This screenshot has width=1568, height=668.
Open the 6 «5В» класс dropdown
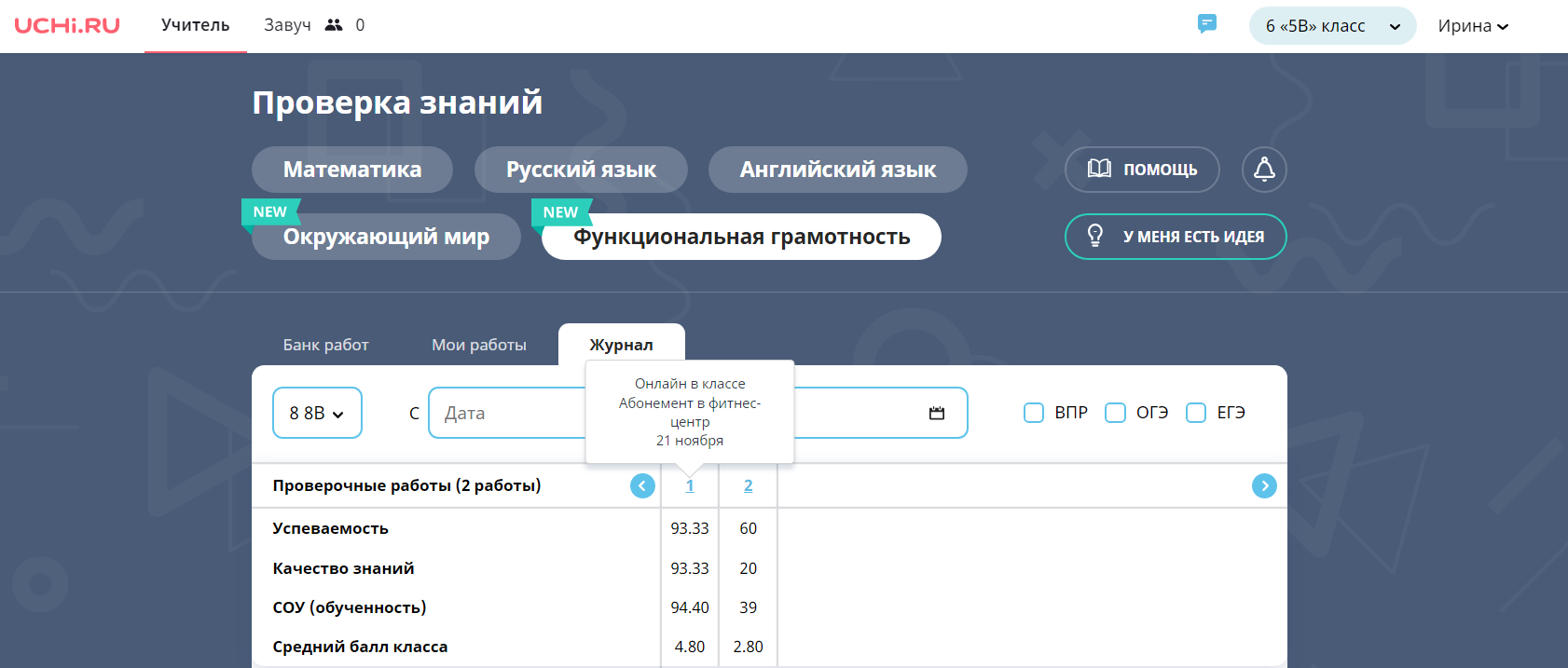pyautogui.click(x=1332, y=26)
